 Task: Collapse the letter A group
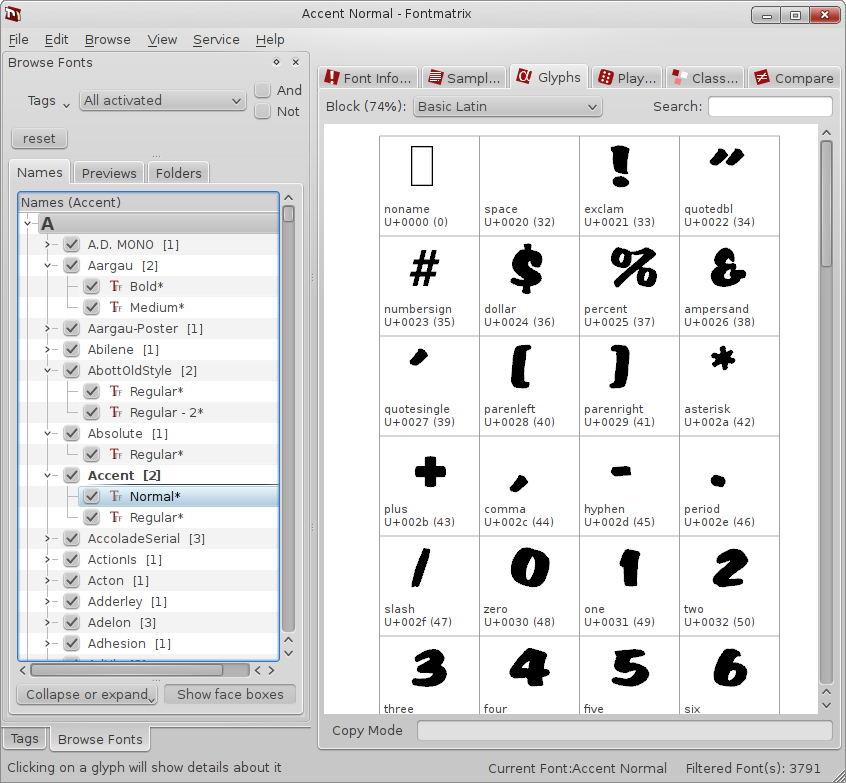pos(28,223)
